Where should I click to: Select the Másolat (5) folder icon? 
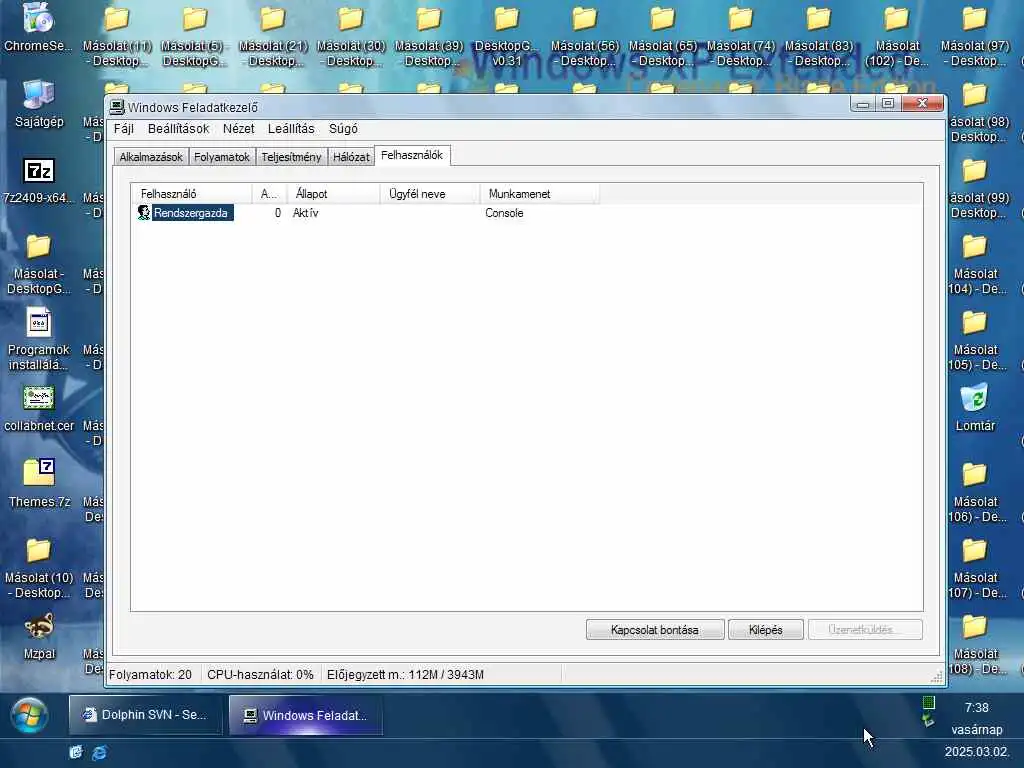click(x=195, y=36)
